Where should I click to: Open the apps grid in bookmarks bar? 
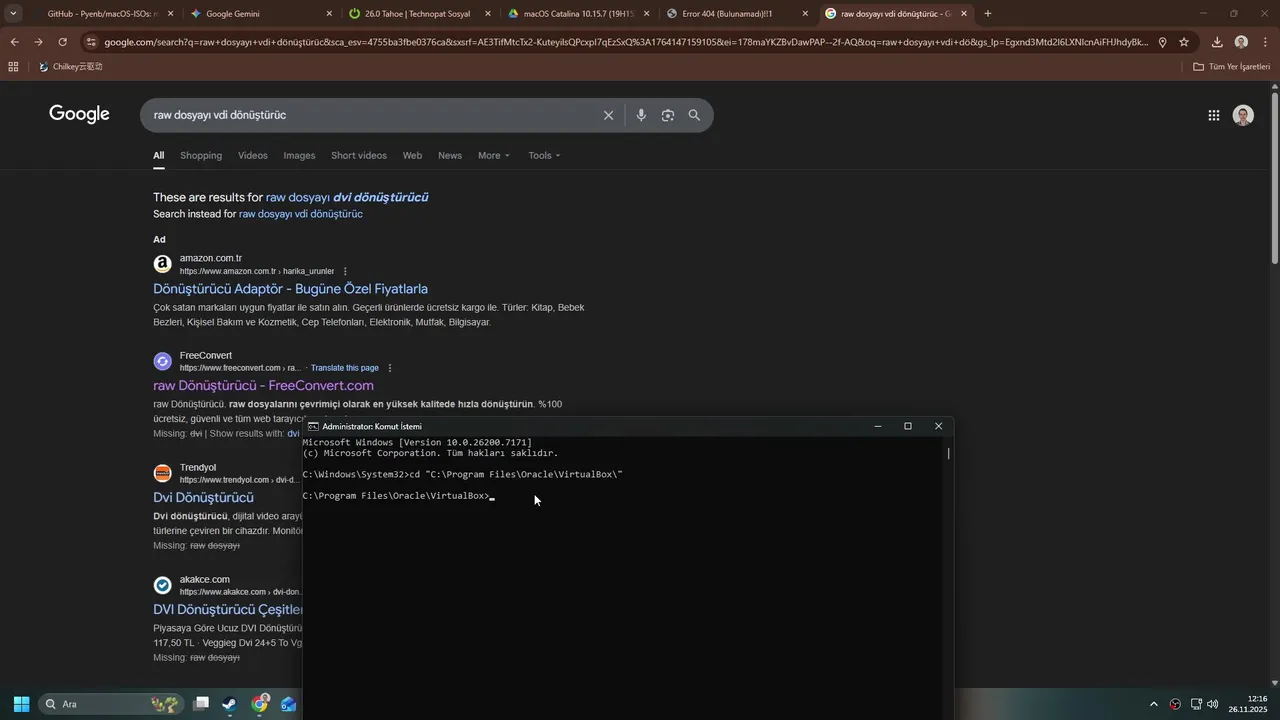pos(13,67)
